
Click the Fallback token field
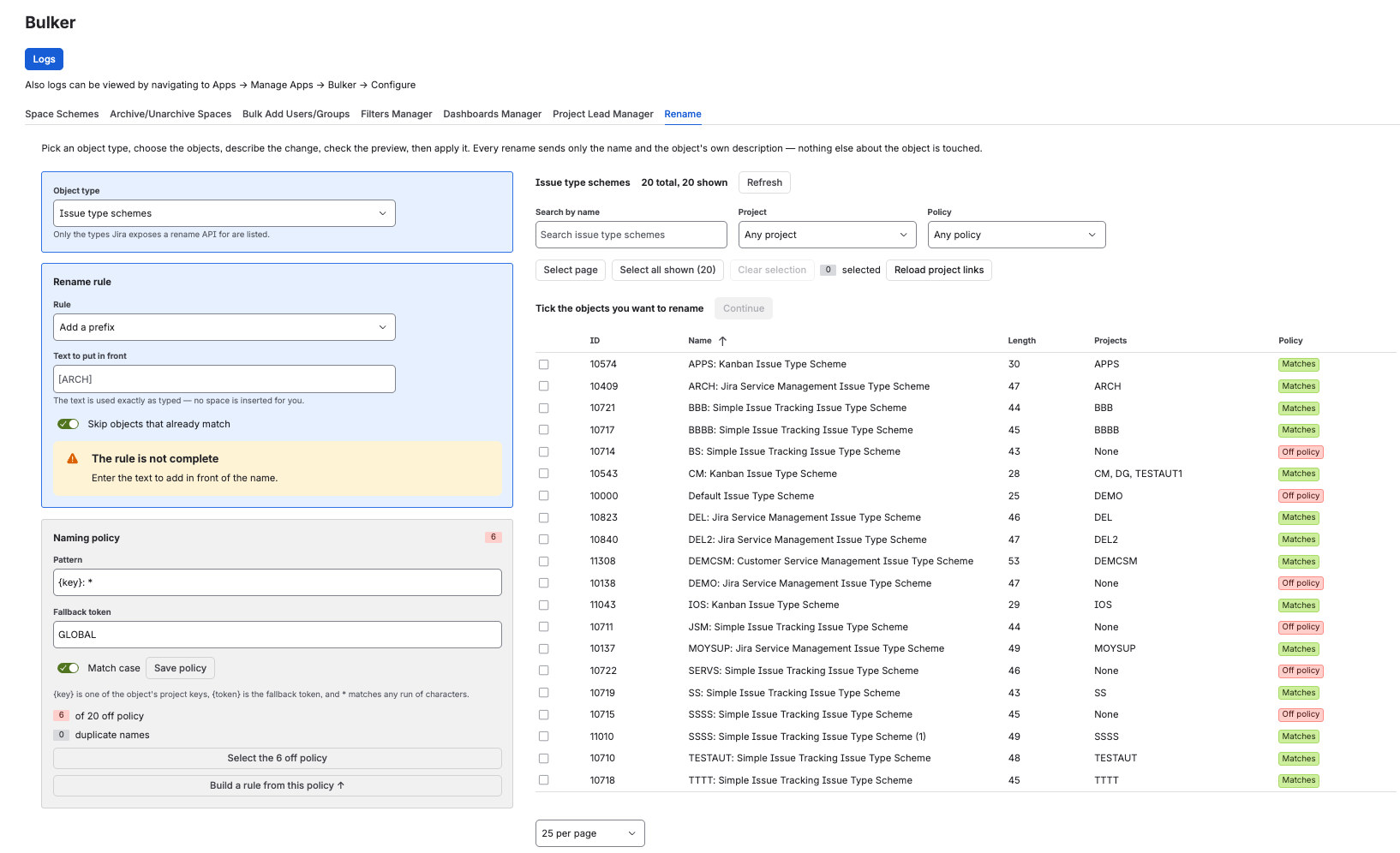tap(277, 635)
